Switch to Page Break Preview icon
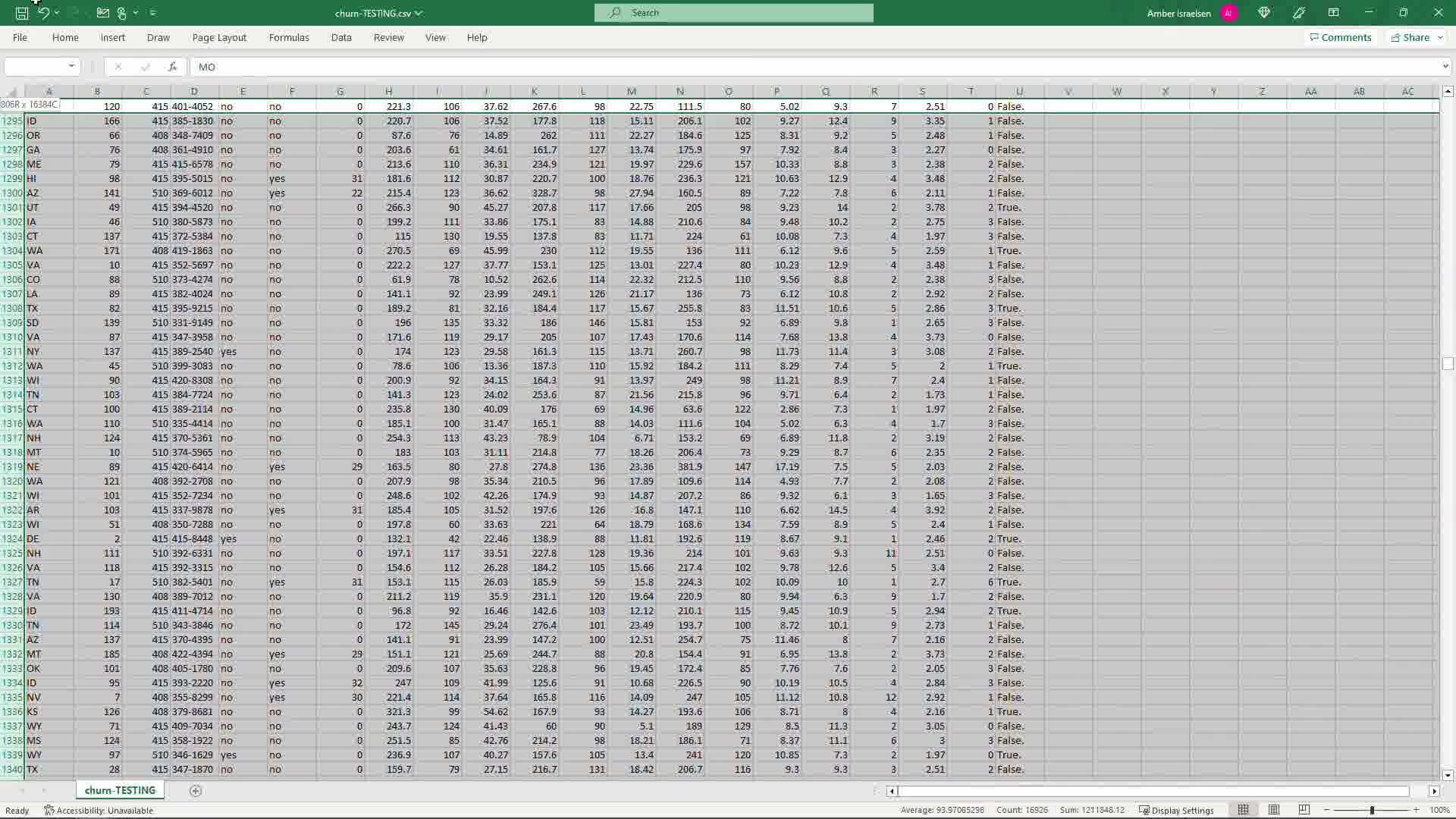The height and width of the screenshot is (819, 1456). 1304,810
